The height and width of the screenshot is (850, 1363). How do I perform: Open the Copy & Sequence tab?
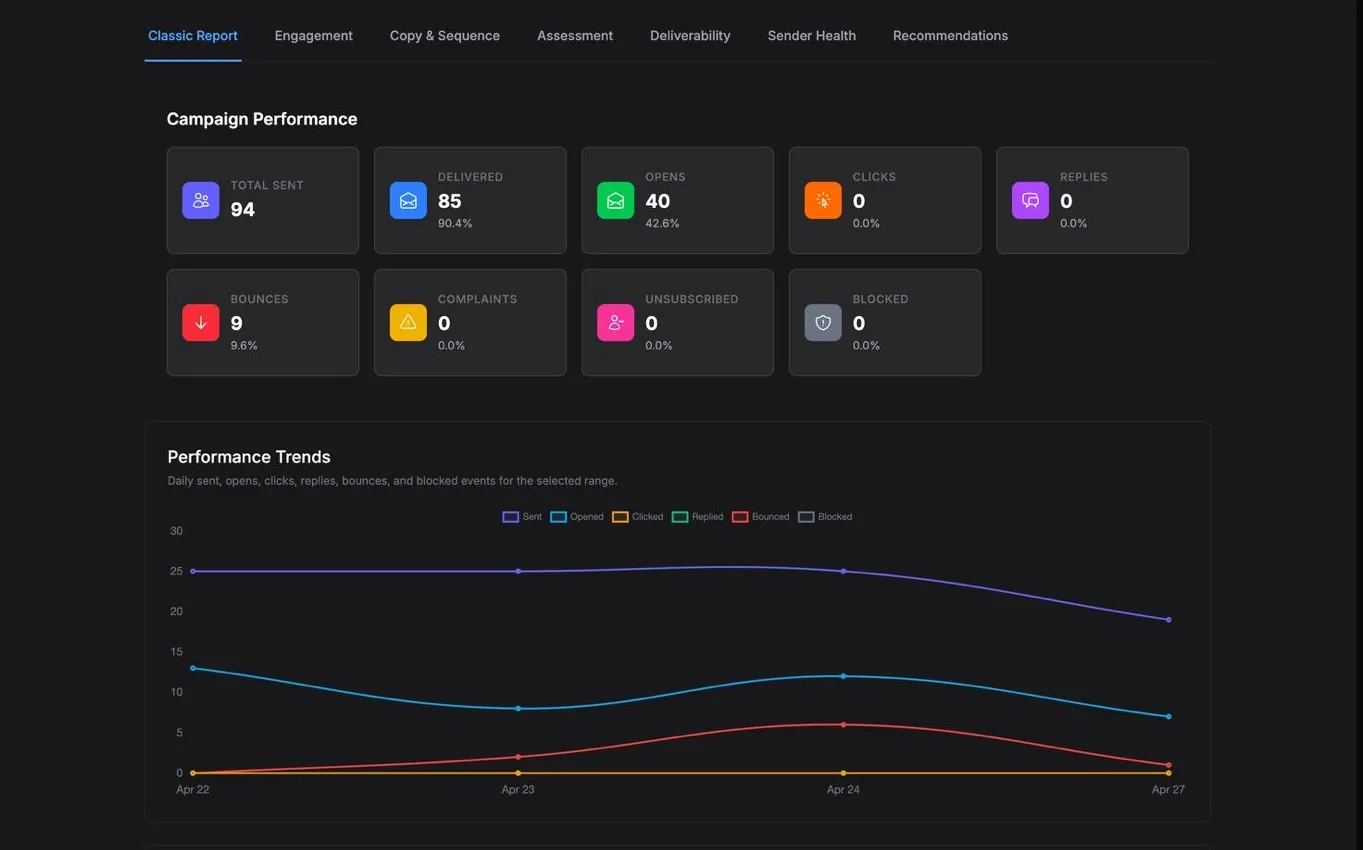click(445, 36)
